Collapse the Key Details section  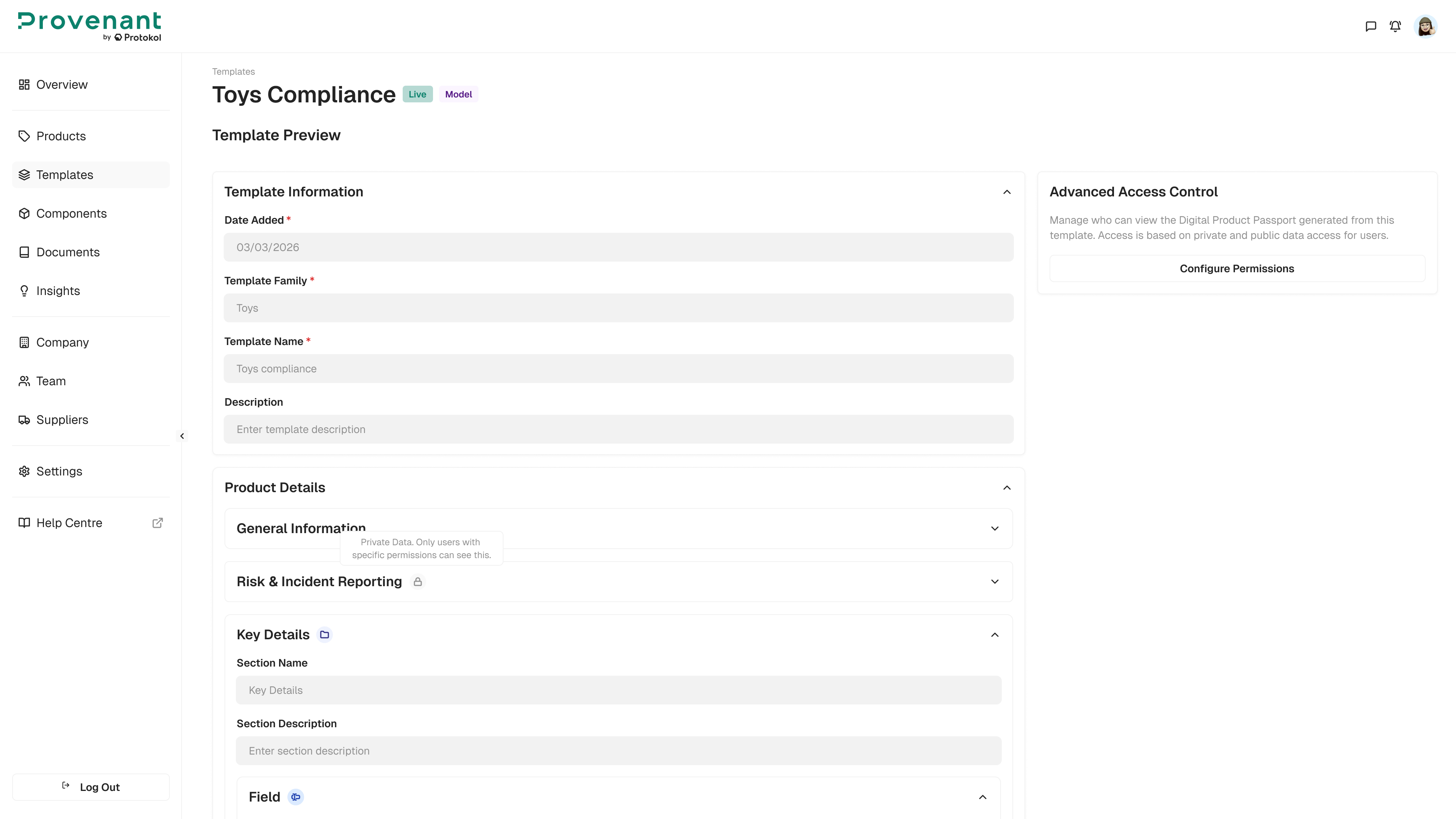pos(995,635)
